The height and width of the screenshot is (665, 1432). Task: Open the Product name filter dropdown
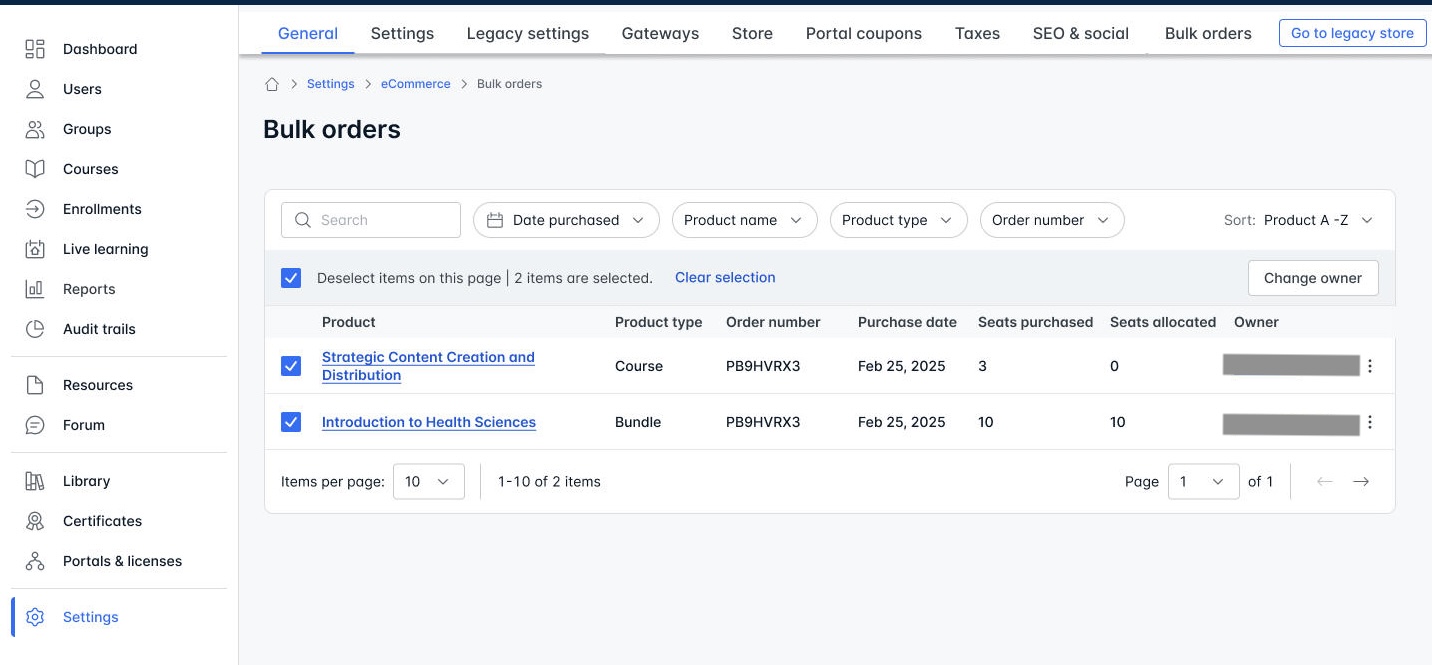[744, 220]
